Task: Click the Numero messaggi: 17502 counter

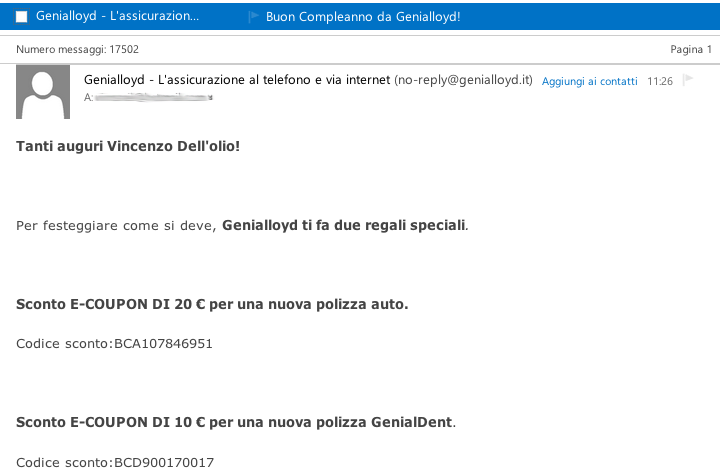Action: [x=77, y=50]
